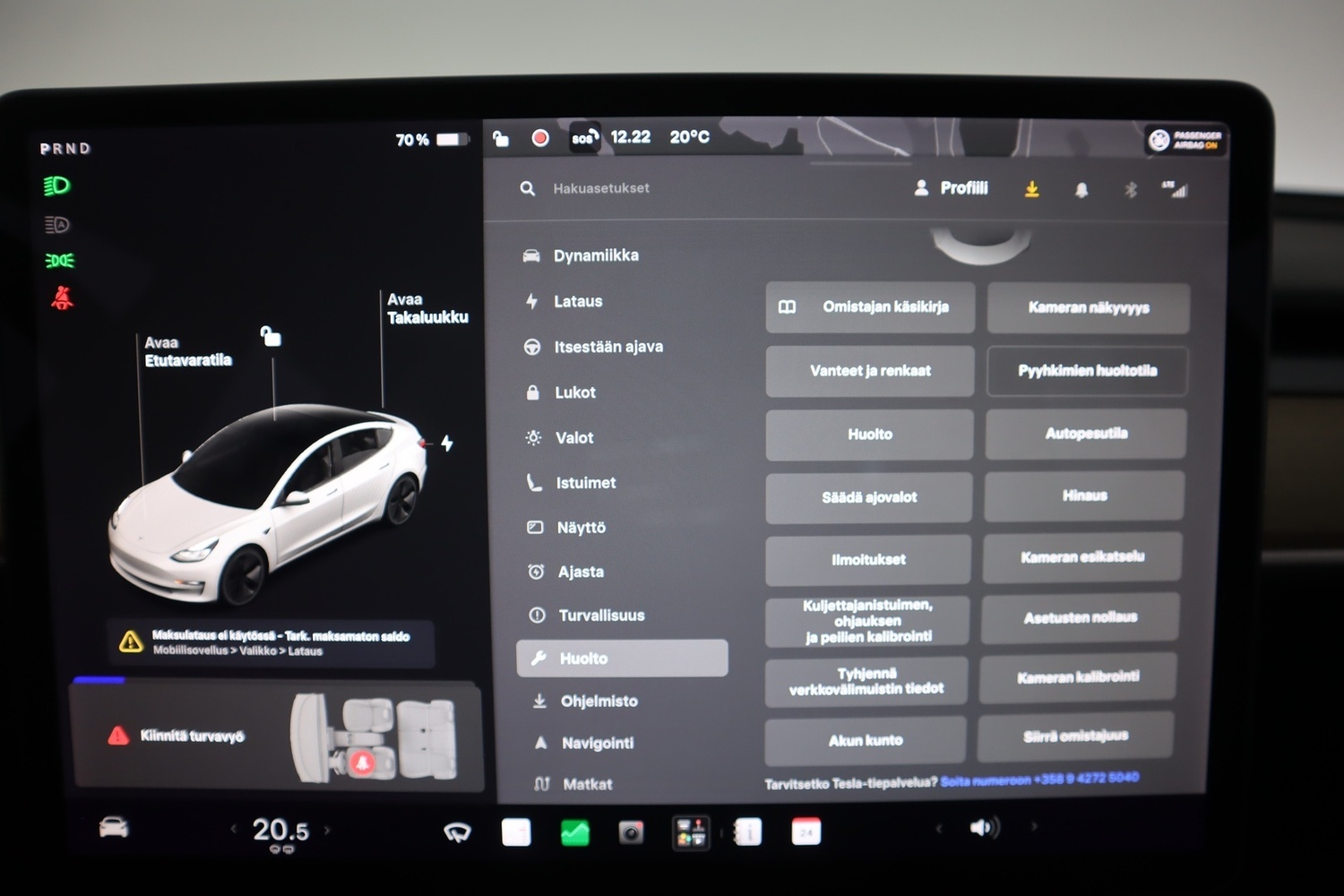1344x896 pixels.
Task: Lower volume with left chevron
Action: coord(939,828)
